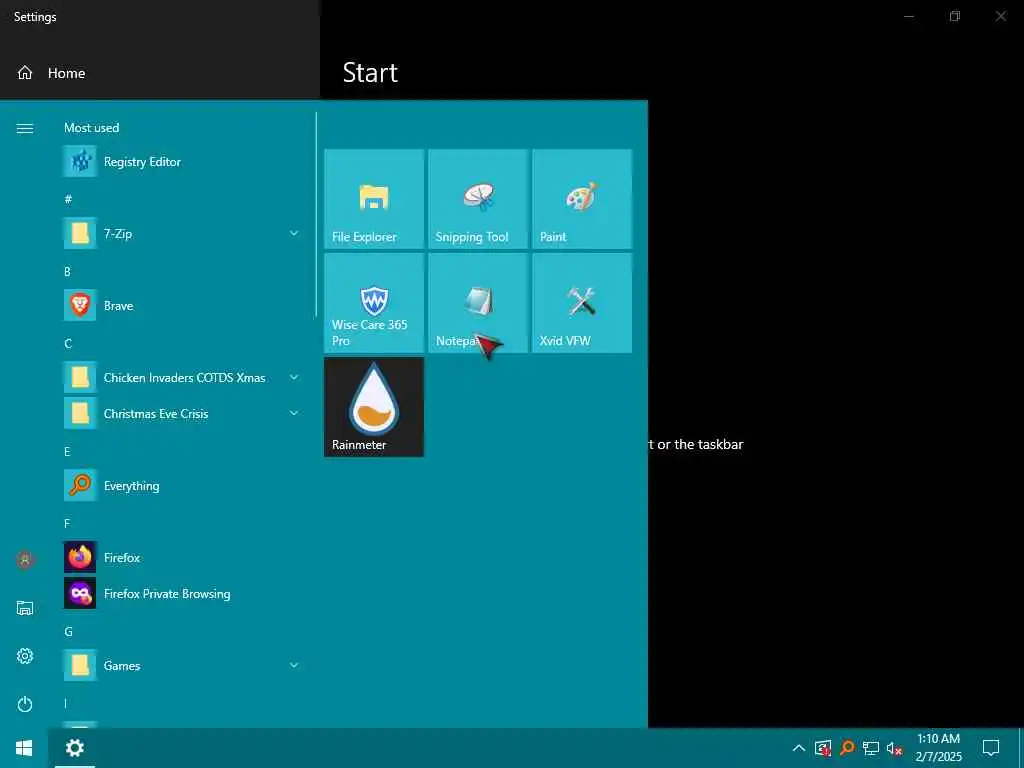Viewport: 1024px width, 768px height.
Task: Open the Paint tile
Action: point(582,199)
